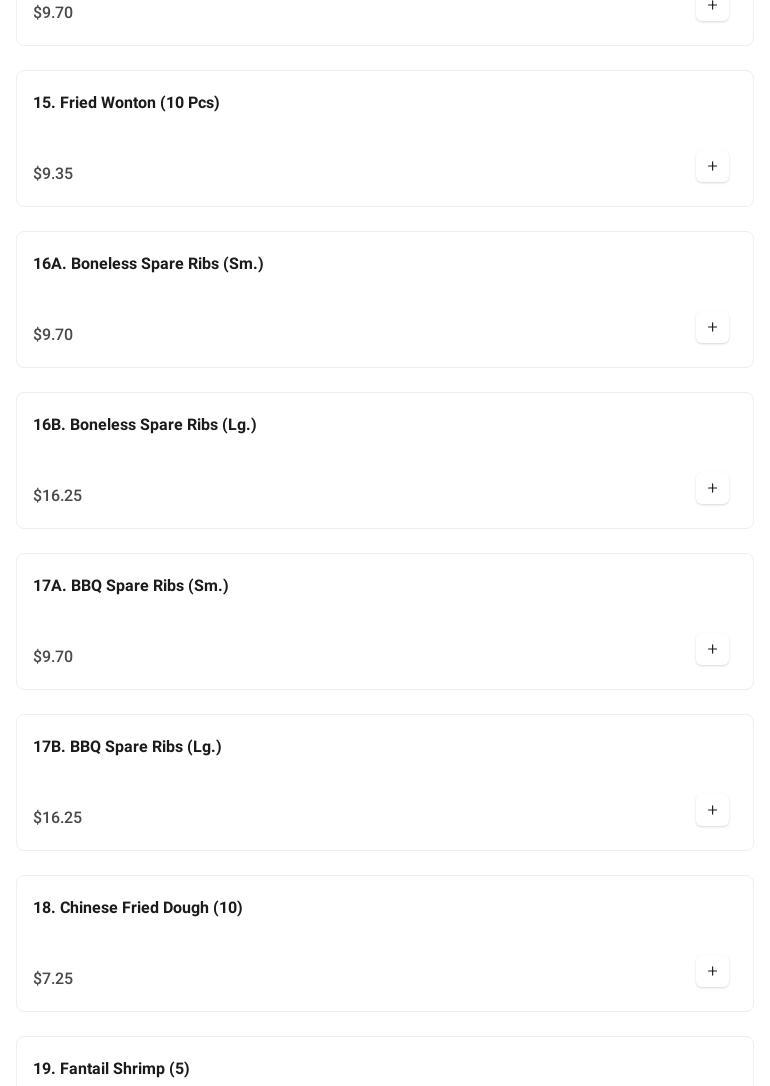Open 18. Chinese Fried Dough (10) title

(138, 908)
